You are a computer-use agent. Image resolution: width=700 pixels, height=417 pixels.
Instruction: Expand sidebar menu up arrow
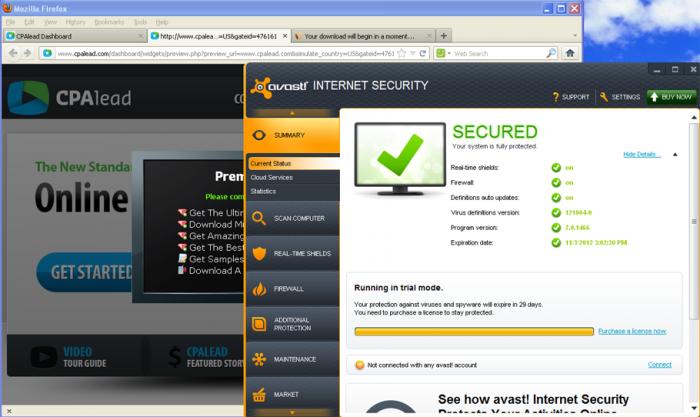tap(292, 113)
